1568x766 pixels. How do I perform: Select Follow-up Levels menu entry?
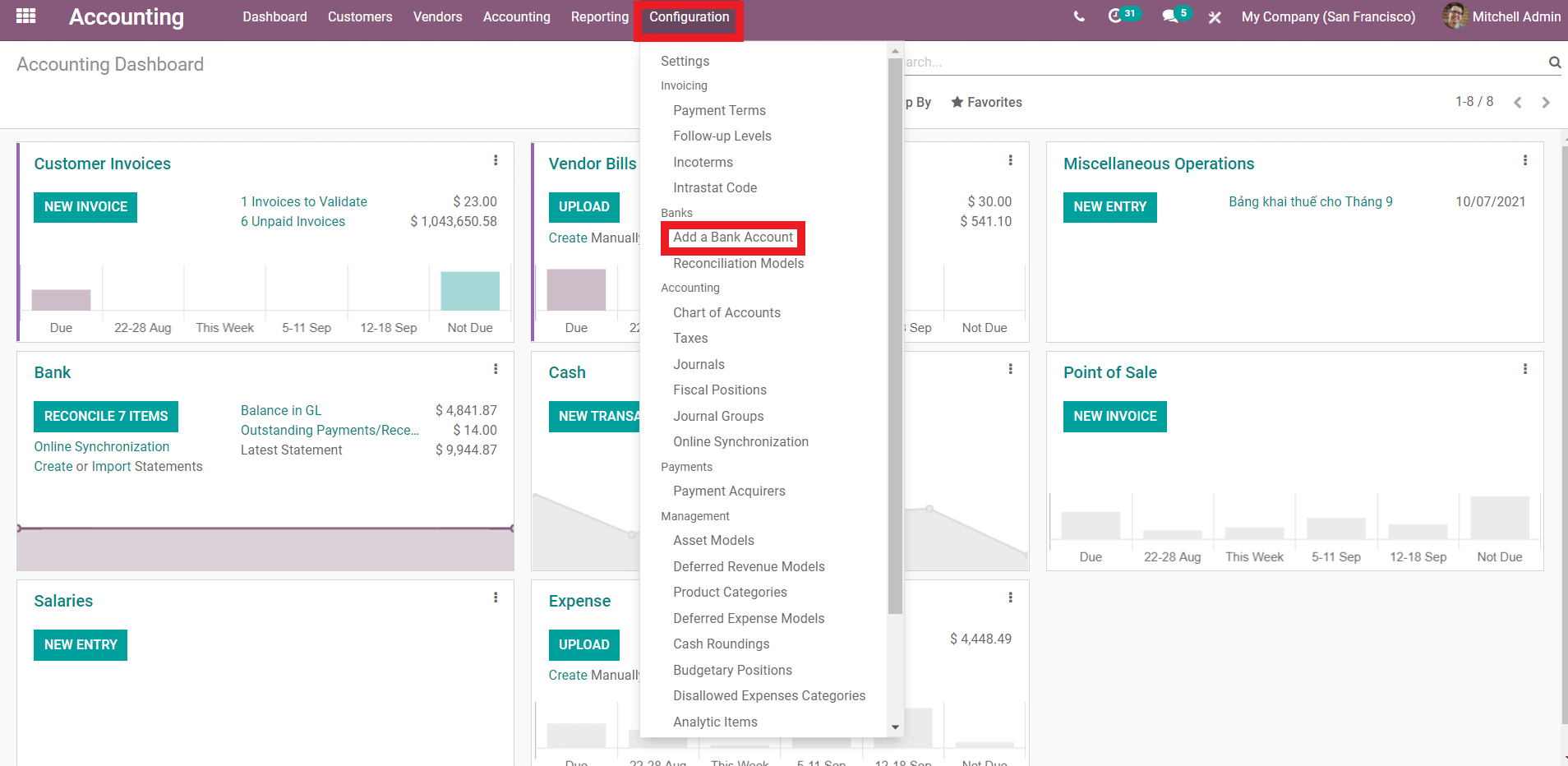[722, 136]
